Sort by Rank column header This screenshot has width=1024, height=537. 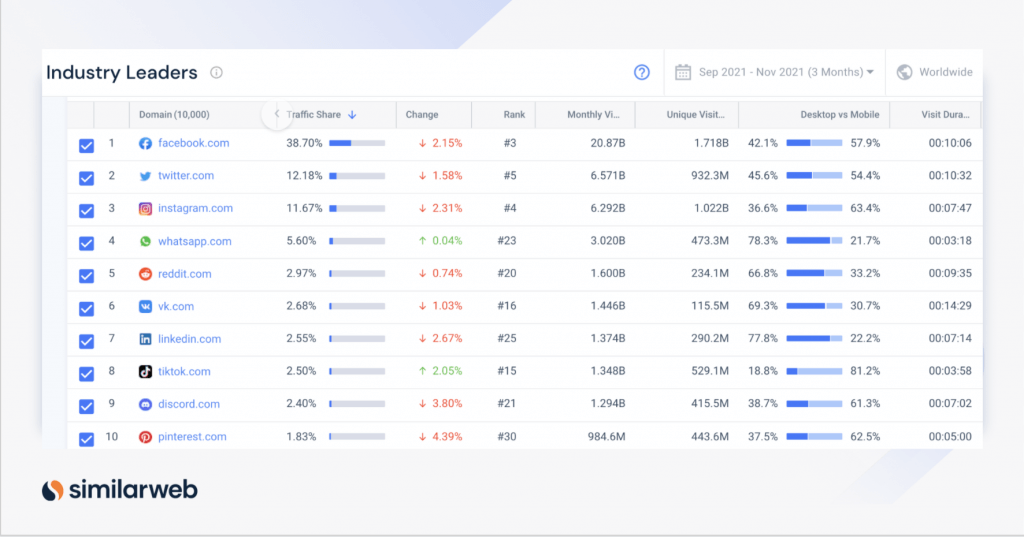[x=514, y=114]
